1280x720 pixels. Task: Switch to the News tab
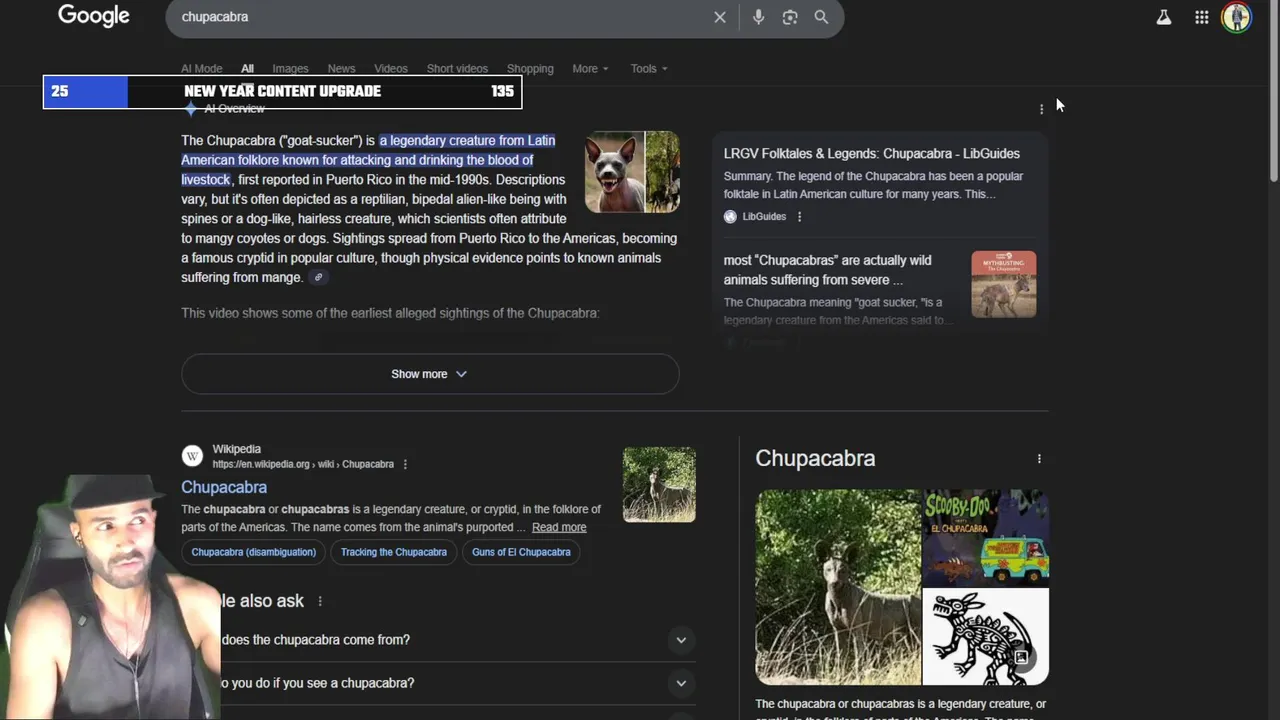coord(341,69)
